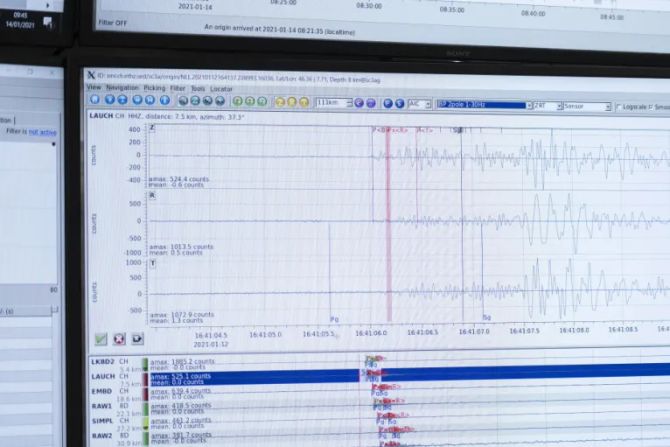Screen dimensions: 670x447
Task: Click the green checkmark confirm icon
Action: pyautogui.click(x=101, y=339)
